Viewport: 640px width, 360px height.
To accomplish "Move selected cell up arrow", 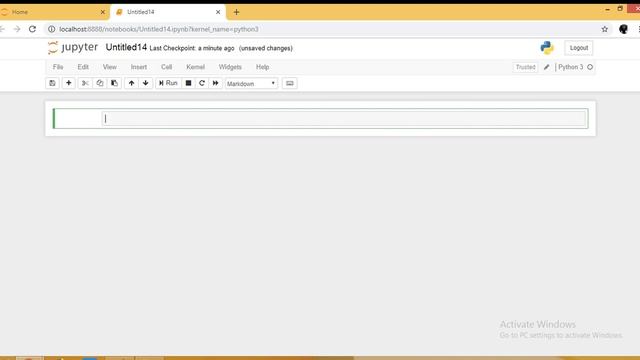I will [131, 83].
